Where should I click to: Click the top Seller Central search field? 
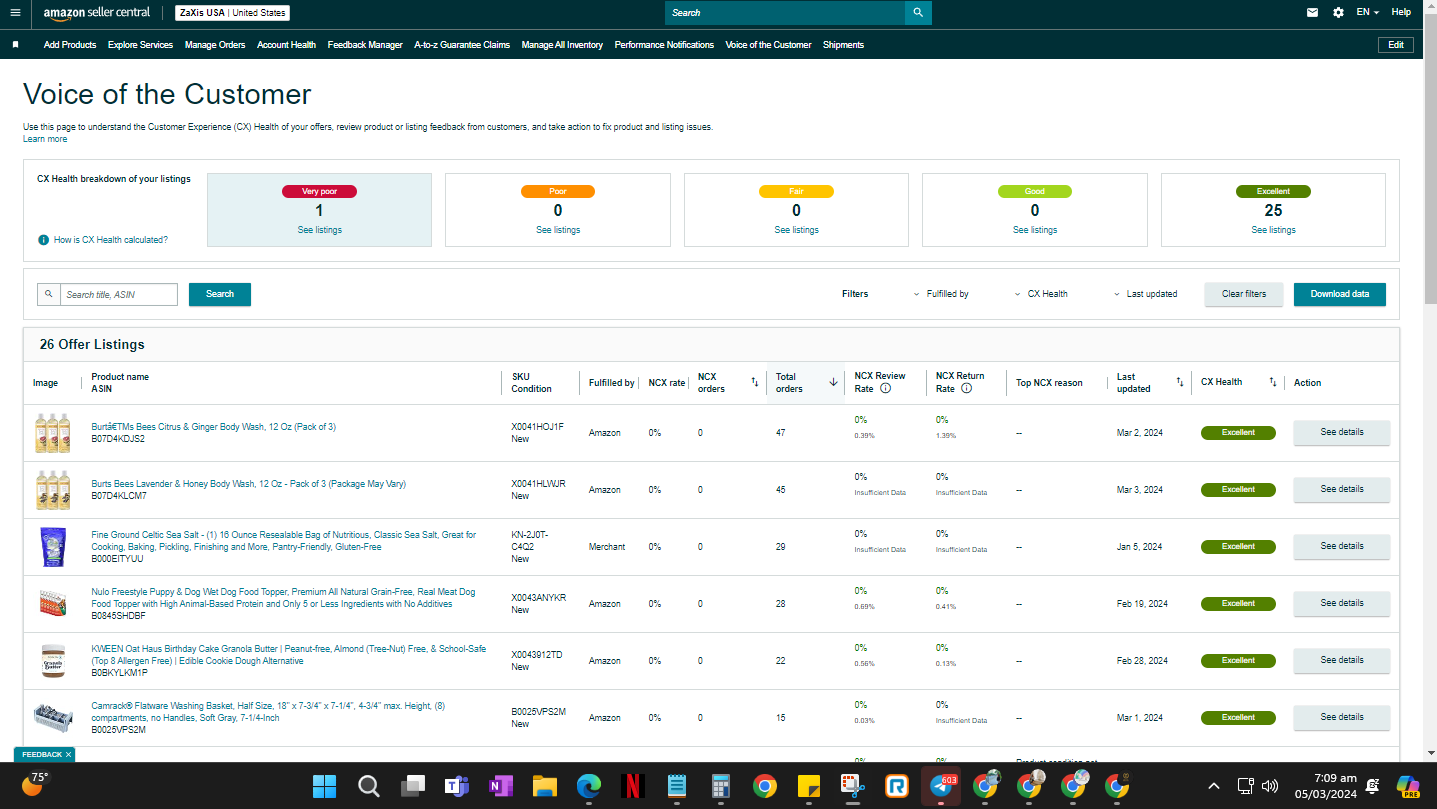785,13
